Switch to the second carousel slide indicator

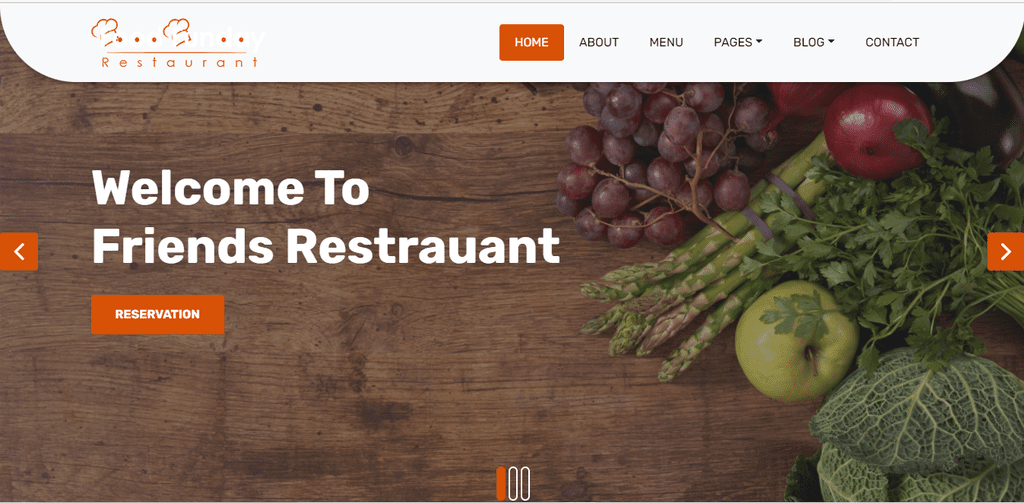513,483
